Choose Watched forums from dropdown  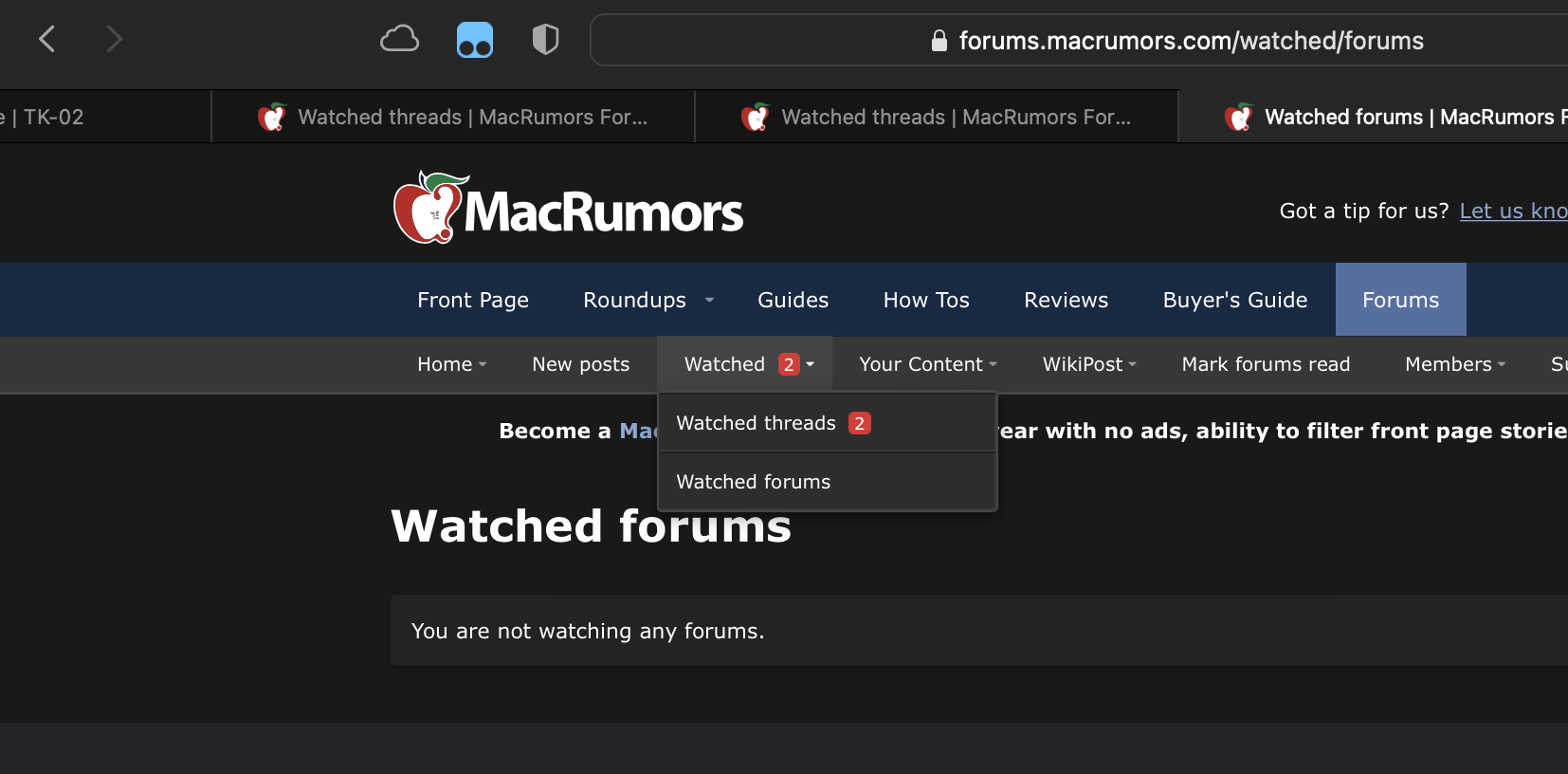pyautogui.click(x=827, y=482)
